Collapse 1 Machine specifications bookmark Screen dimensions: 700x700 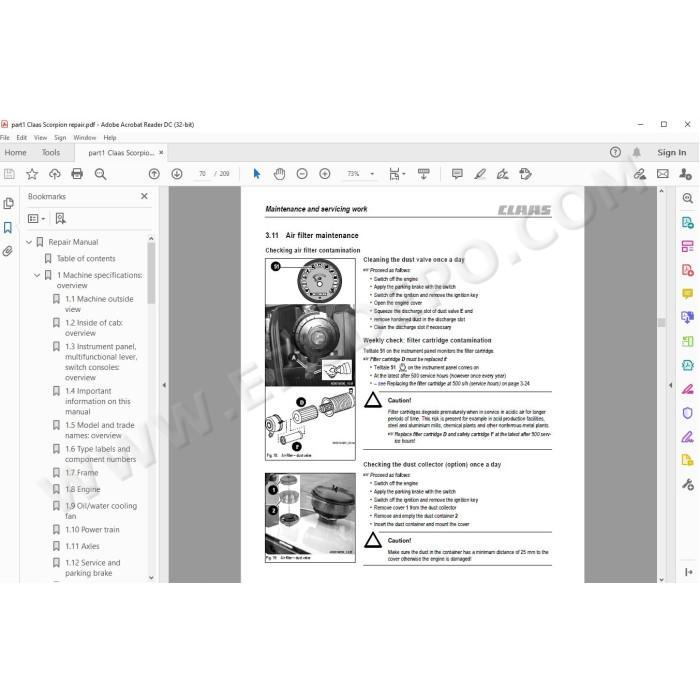pyautogui.click(x=37, y=275)
